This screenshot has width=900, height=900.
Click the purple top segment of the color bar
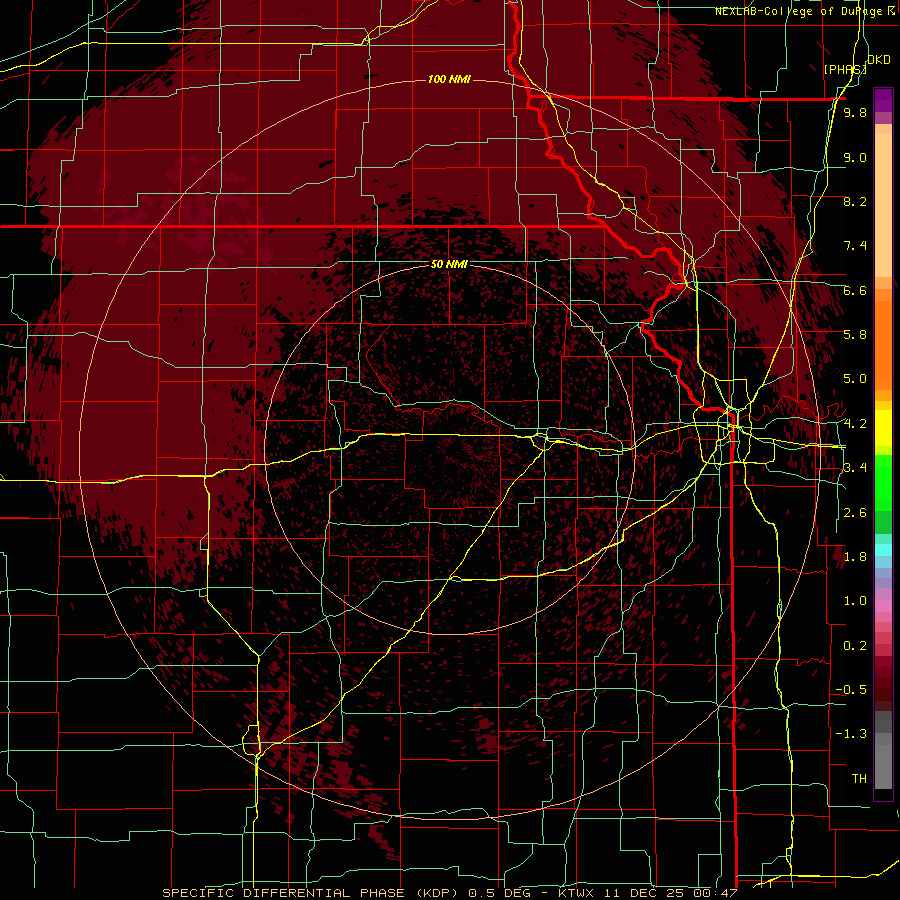point(883,100)
